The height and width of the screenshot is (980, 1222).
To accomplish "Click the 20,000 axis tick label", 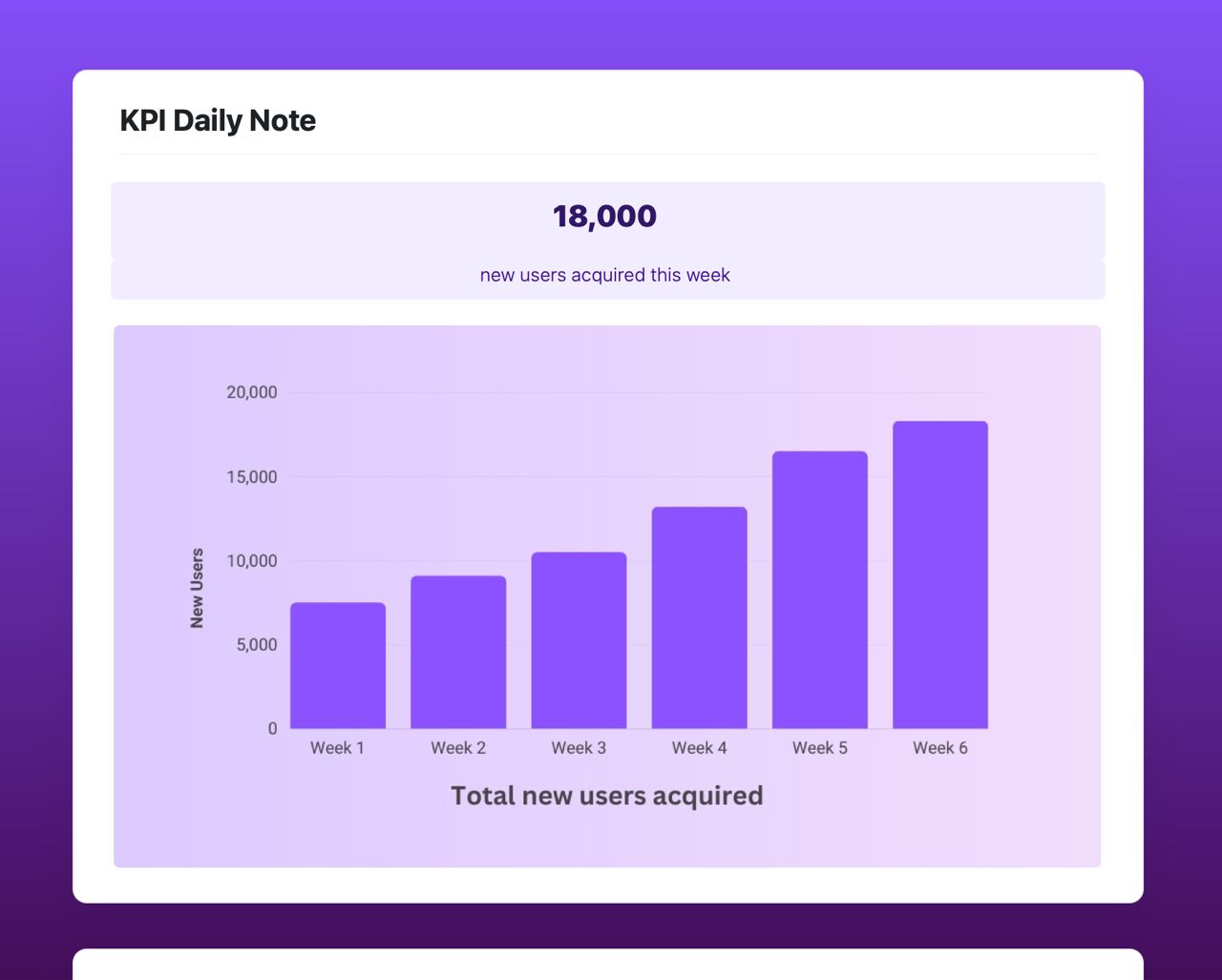I will point(253,392).
